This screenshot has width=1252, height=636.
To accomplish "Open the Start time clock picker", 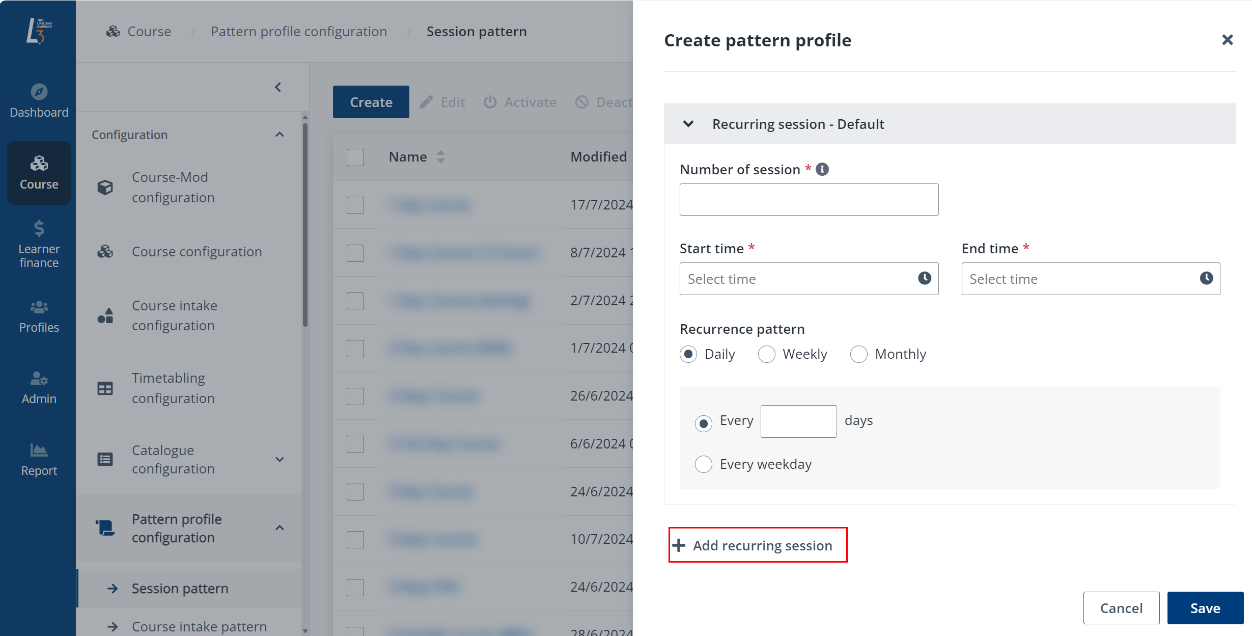I will click(x=925, y=278).
